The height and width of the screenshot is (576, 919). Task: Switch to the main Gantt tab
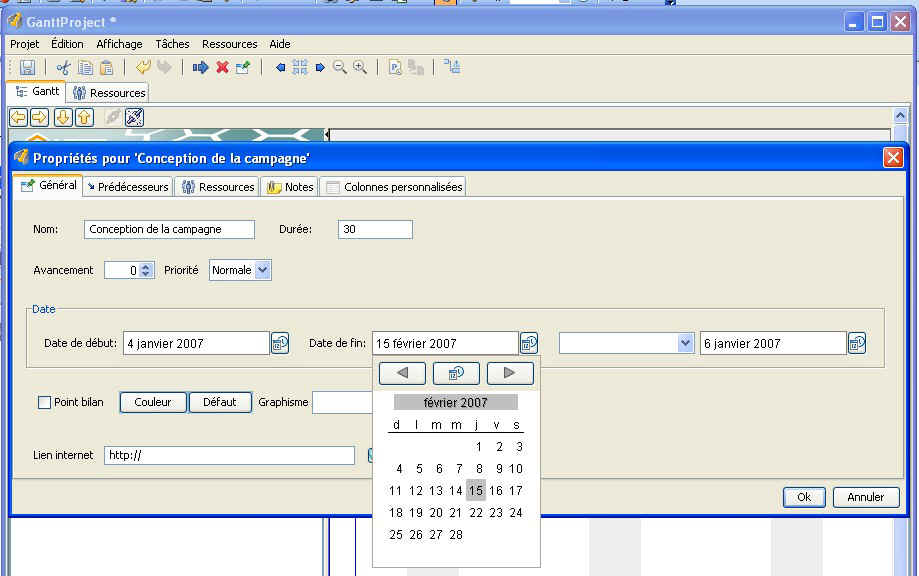pyautogui.click(x=36, y=91)
